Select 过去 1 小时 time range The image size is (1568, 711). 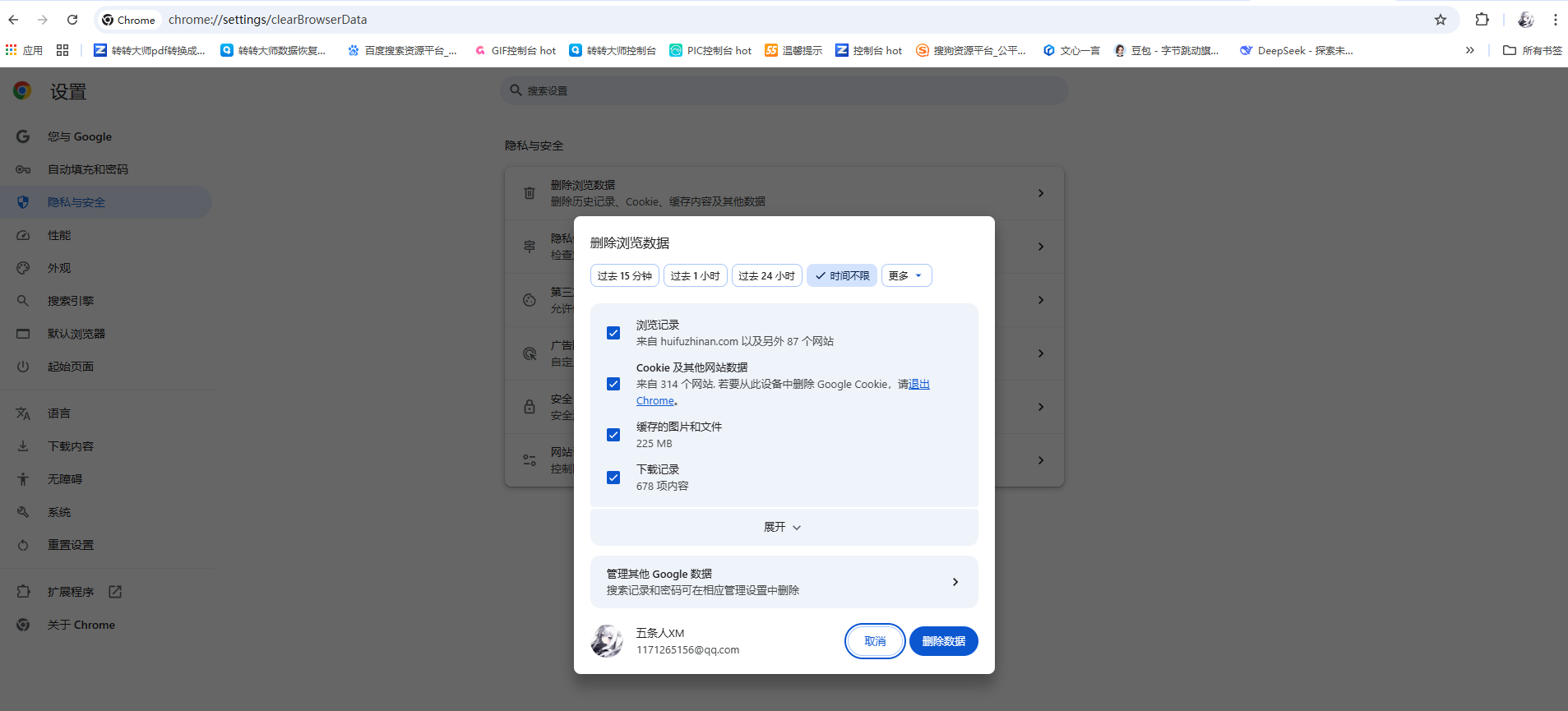click(x=696, y=276)
